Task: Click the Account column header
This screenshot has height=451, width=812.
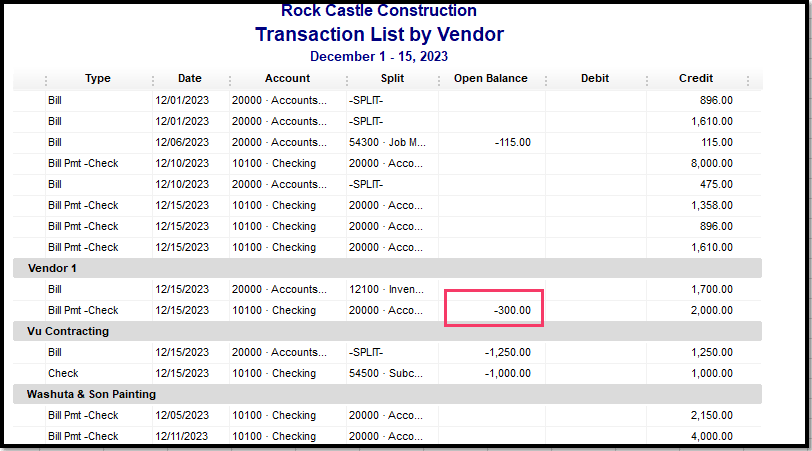Action: pyautogui.click(x=287, y=78)
